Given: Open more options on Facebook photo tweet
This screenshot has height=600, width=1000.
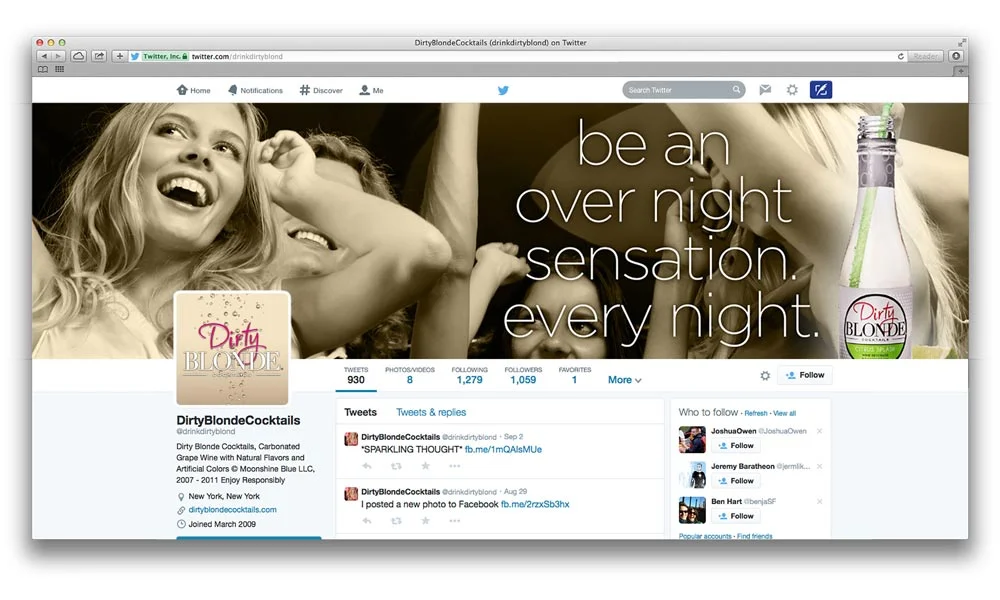Looking at the screenshot, I should 455,521.
